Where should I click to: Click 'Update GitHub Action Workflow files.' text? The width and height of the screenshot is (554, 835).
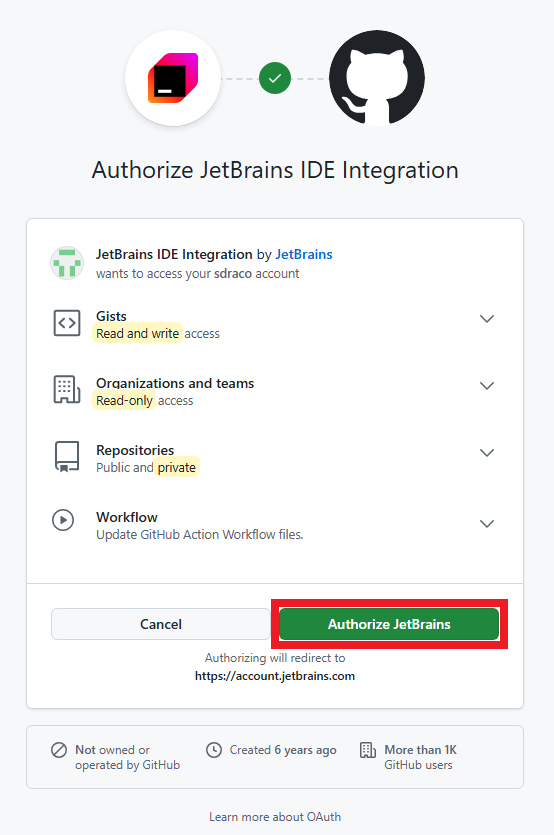[200, 535]
